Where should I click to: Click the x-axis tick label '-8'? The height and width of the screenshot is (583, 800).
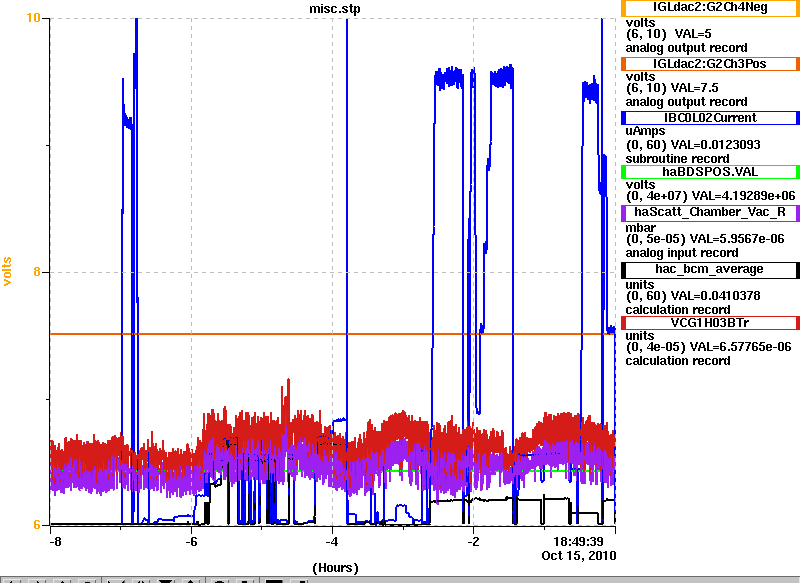(x=55, y=542)
